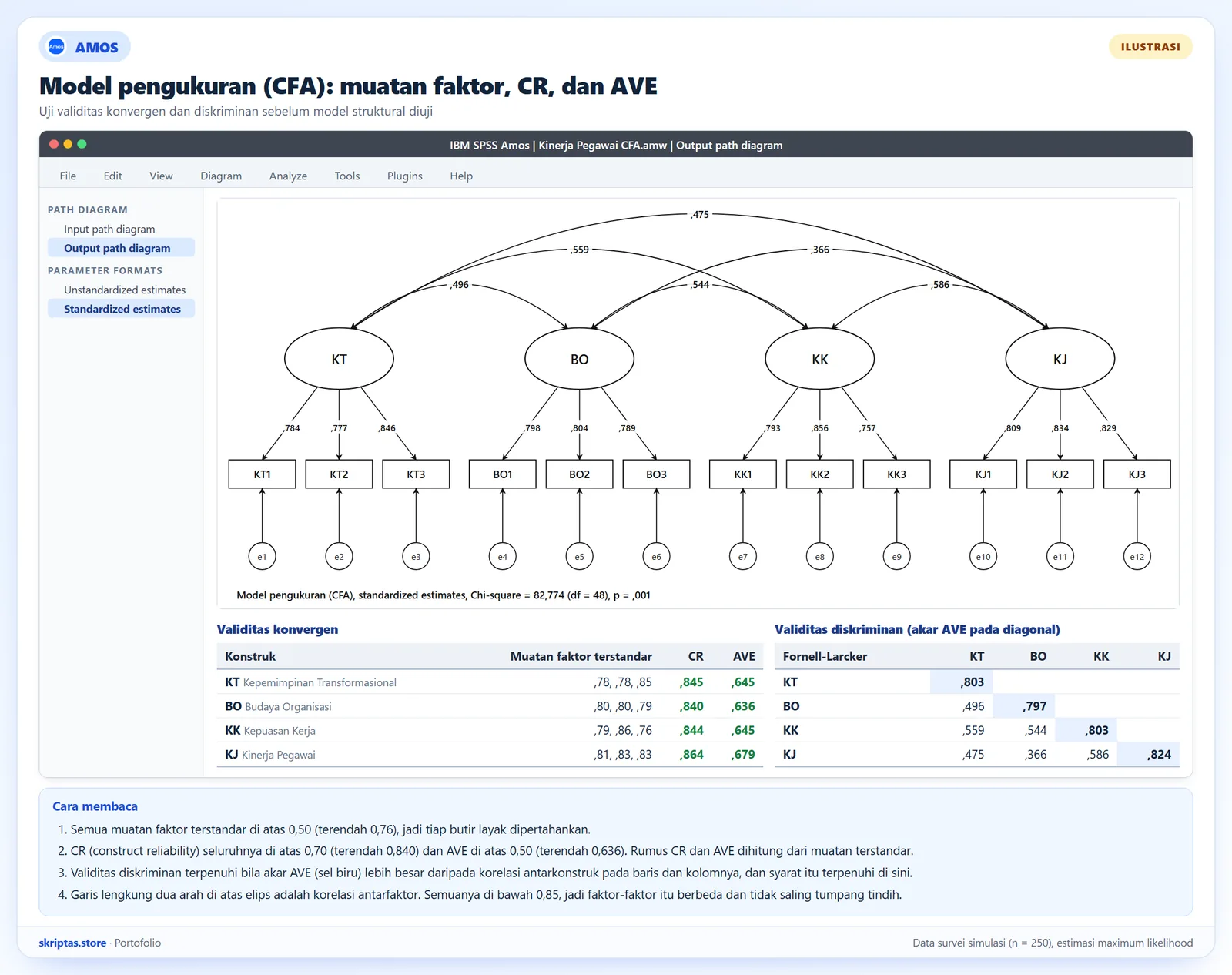Select the KJ3 indicator box

pos(1137,474)
